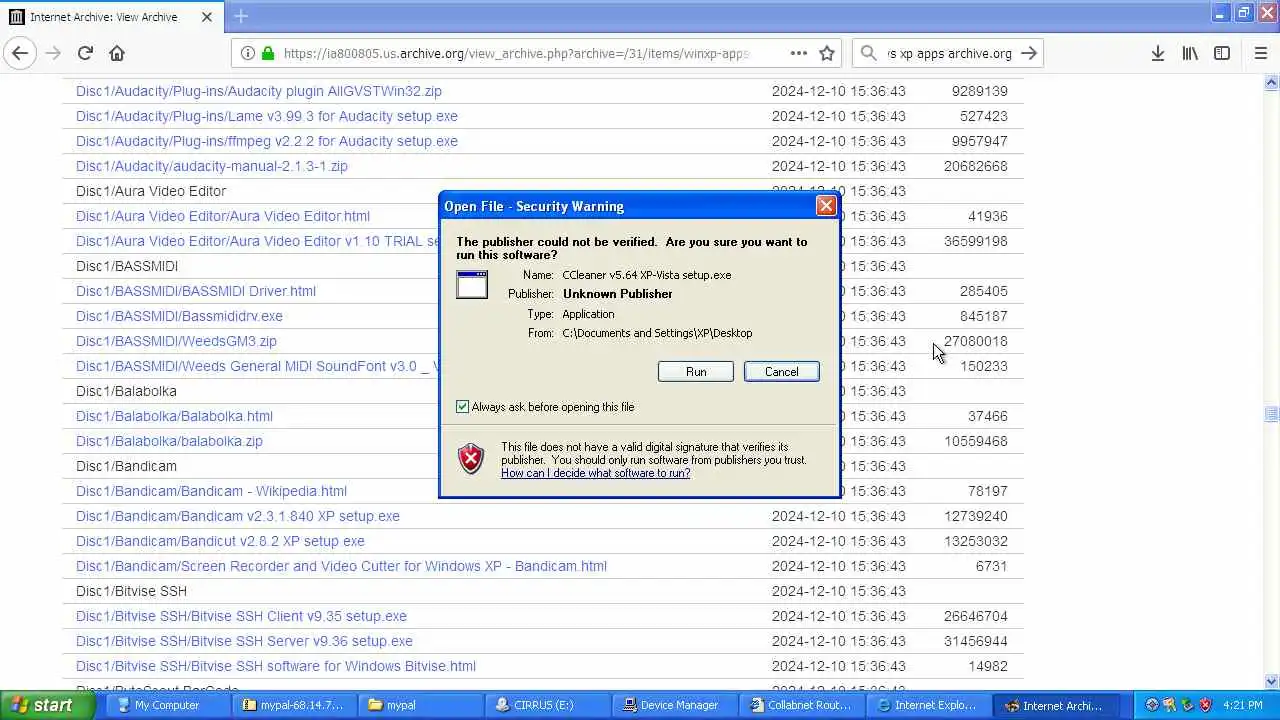Click Run in the Security Warning

point(696,372)
